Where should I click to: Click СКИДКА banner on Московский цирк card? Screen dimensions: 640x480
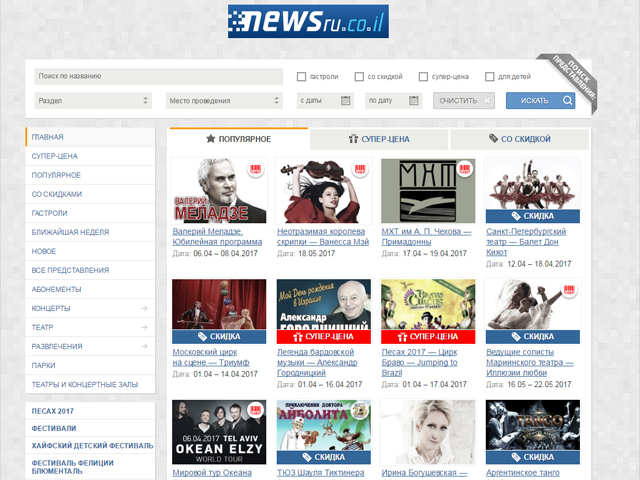(x=219, y=337)
